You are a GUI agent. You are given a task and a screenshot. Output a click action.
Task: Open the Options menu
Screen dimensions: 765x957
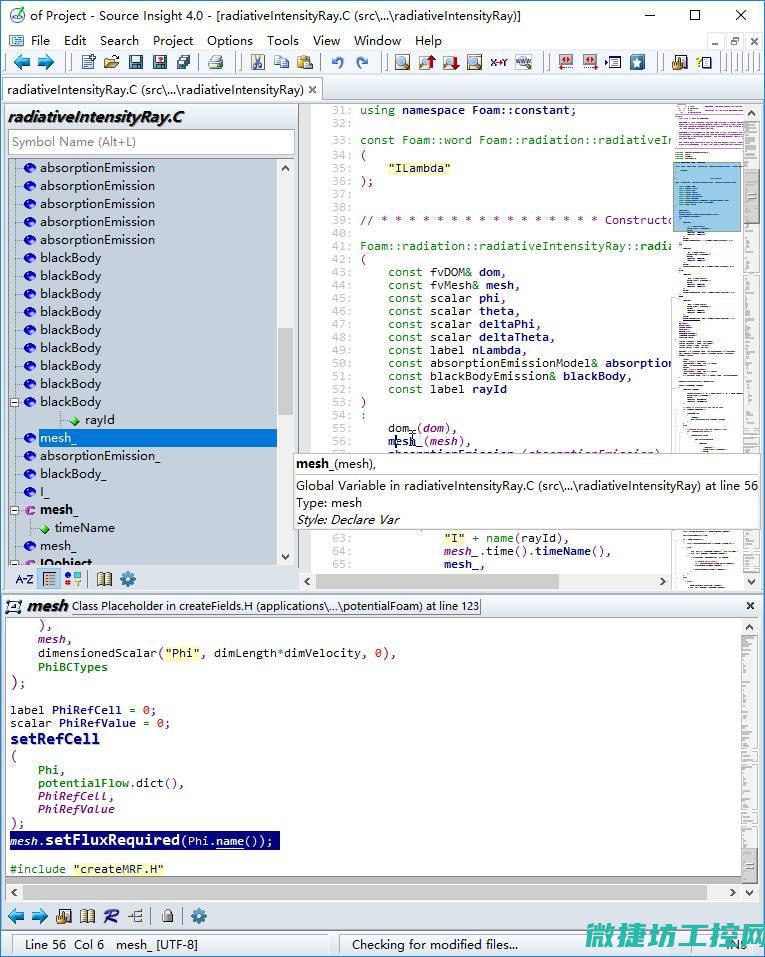(x=230, y=41)
